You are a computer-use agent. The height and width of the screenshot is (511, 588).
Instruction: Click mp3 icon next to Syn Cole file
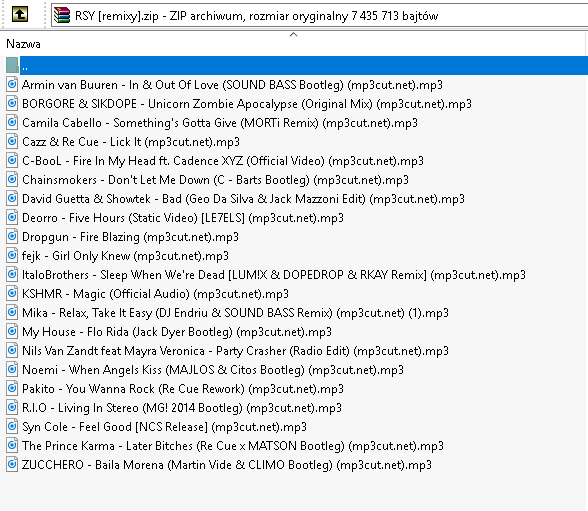click(x=12, y=427)
